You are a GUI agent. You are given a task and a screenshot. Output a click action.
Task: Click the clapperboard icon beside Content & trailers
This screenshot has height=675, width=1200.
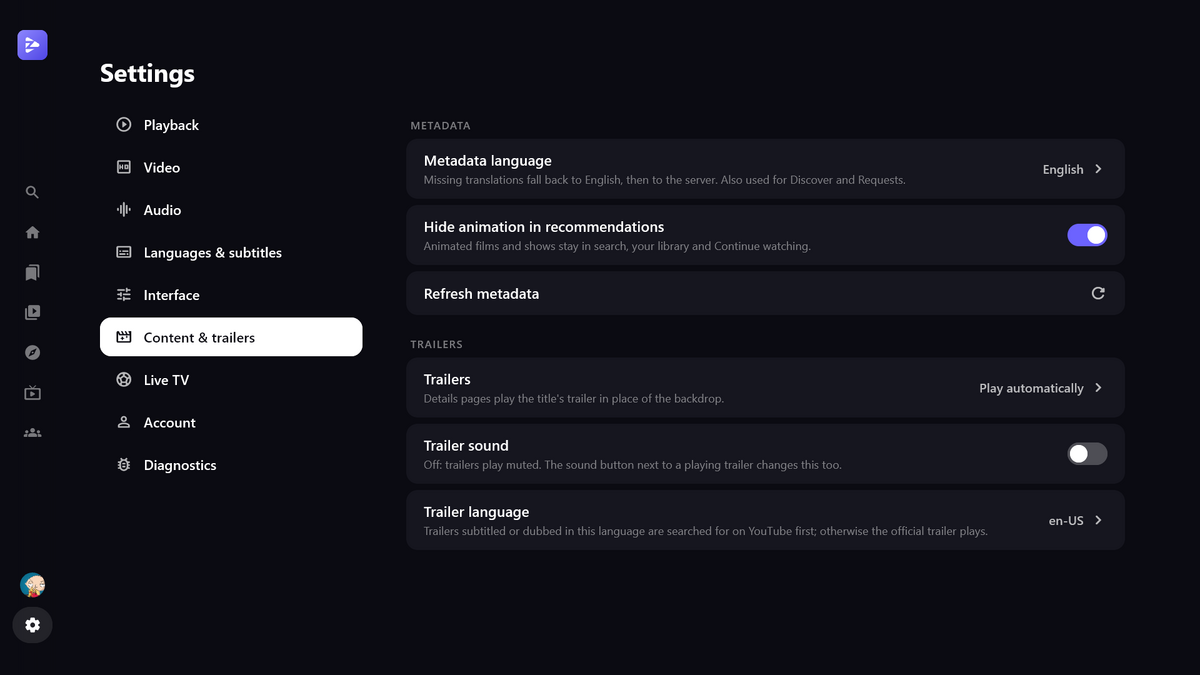(x=124, y=337)
